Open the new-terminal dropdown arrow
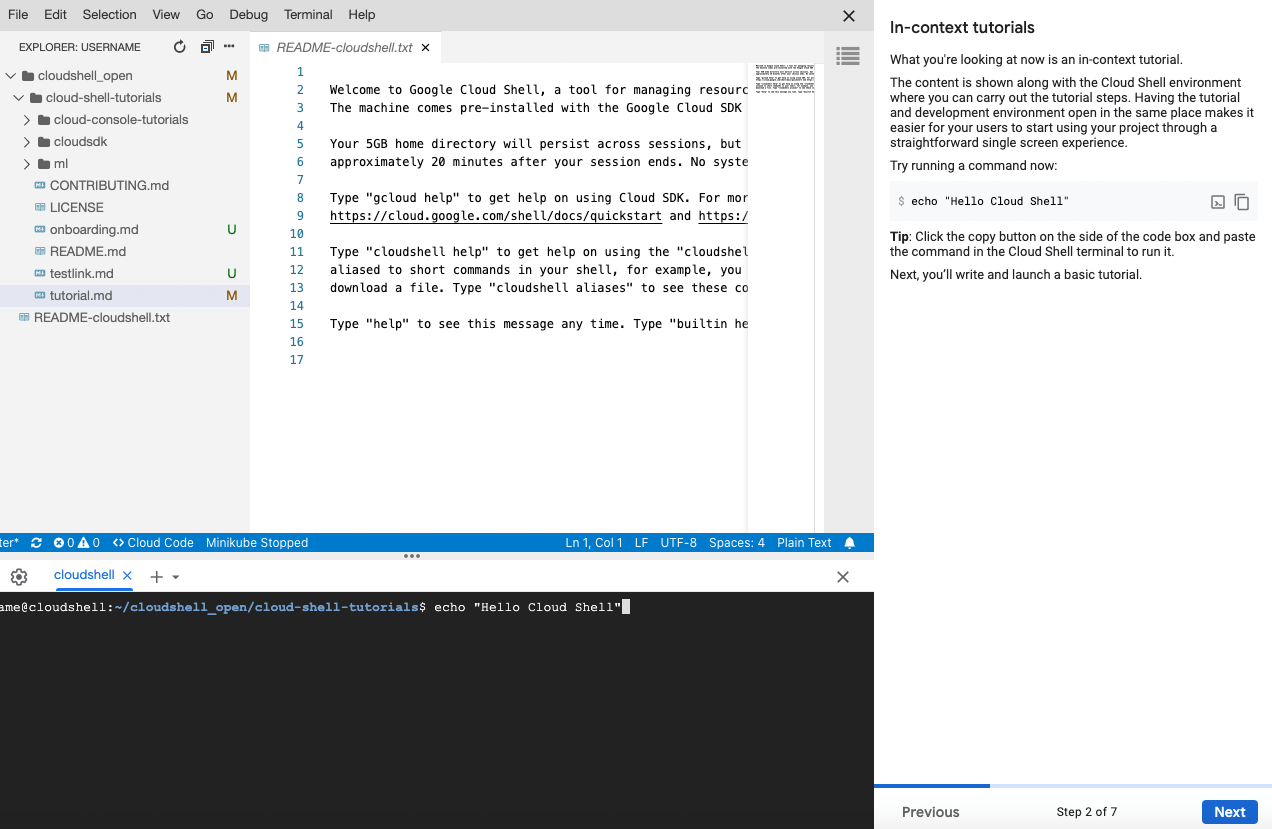 (x=176, y=577)
